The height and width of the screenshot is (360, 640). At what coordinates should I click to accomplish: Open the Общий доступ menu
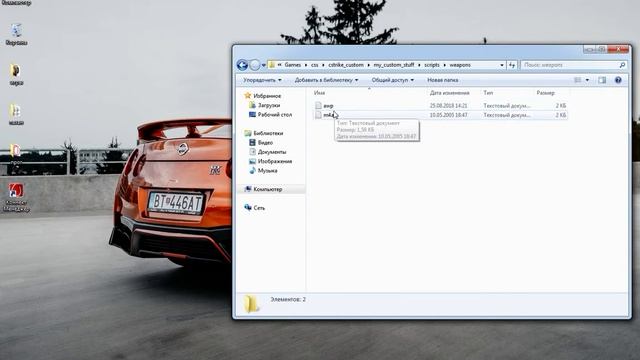click(392, 80)
